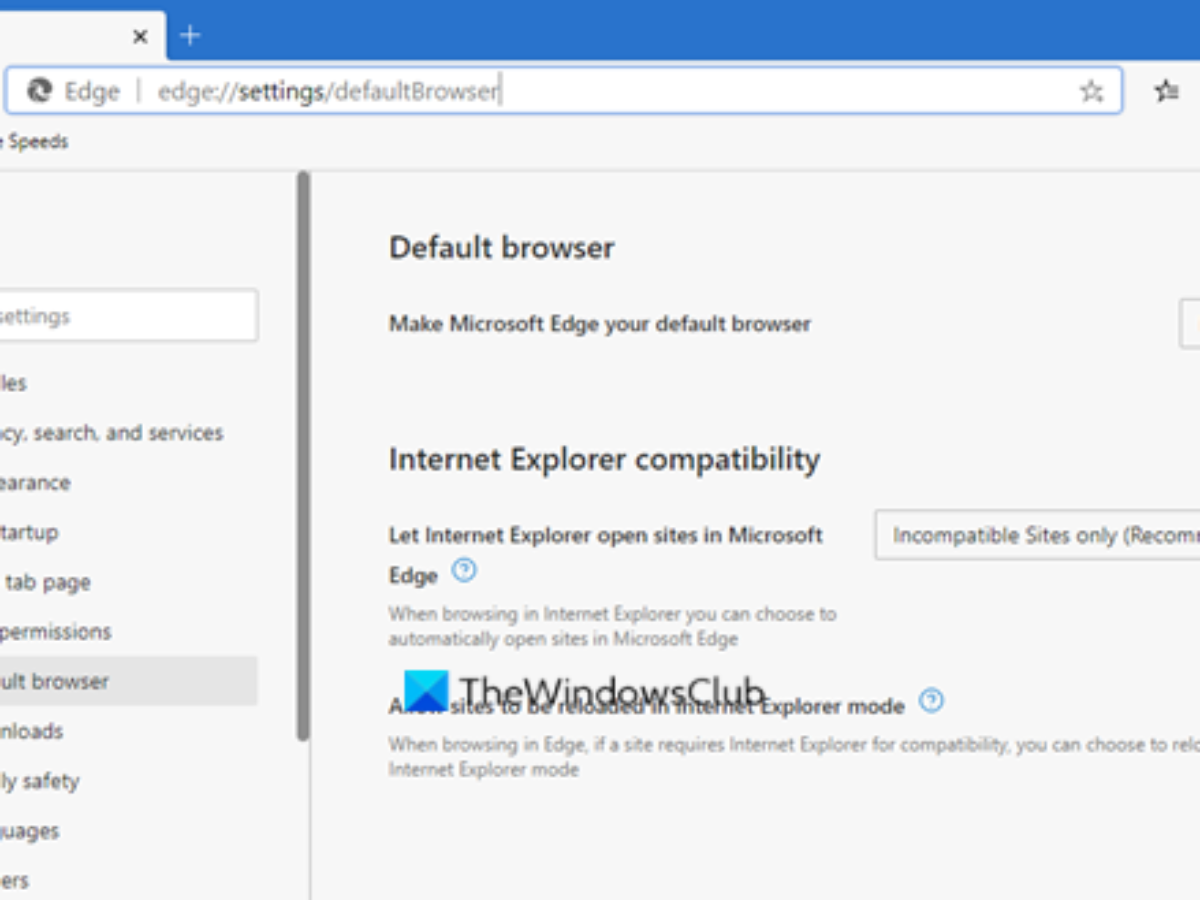This screenshot has height=900, width=1200.
Task: Open Site permissions settings
Action: [x=56, y=632]
